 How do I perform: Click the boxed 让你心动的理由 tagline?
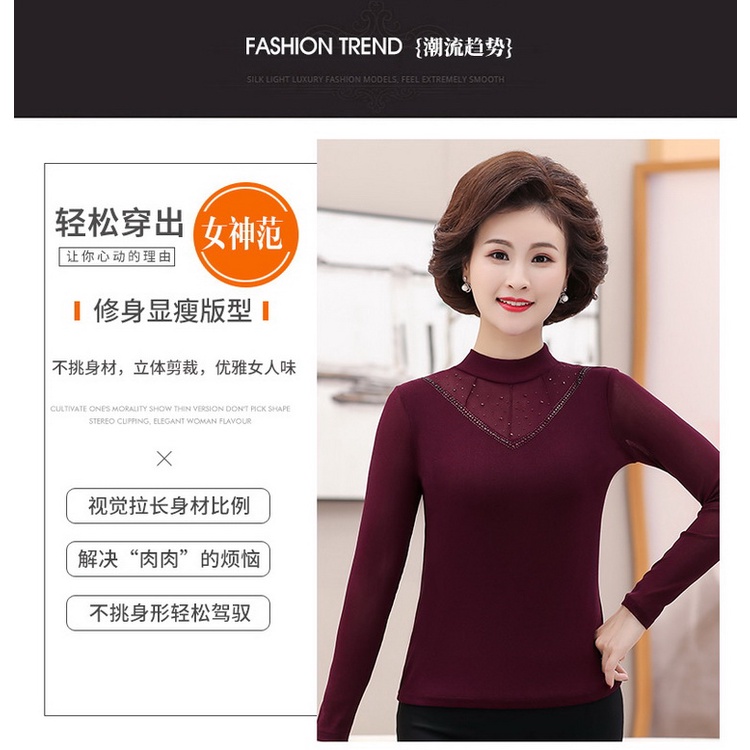pos(117,257)
